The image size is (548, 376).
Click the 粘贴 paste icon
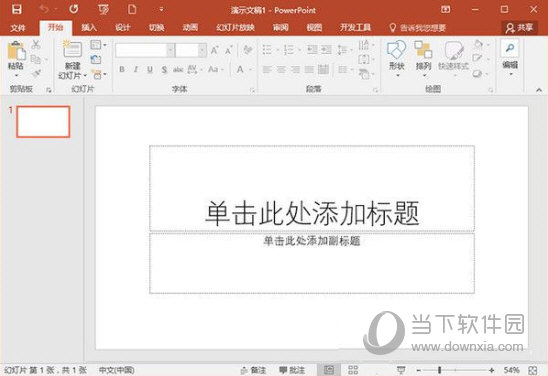click(16, 50)
